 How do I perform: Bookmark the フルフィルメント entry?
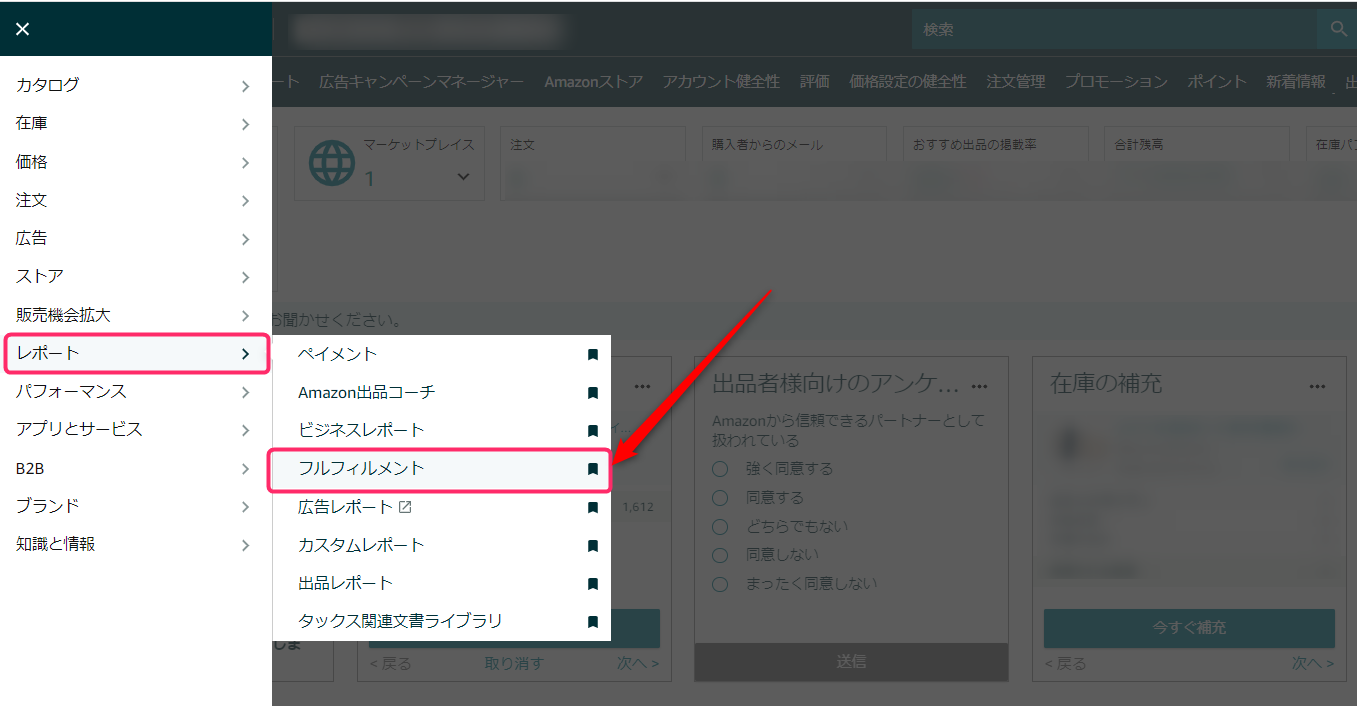tap(593, 469)
